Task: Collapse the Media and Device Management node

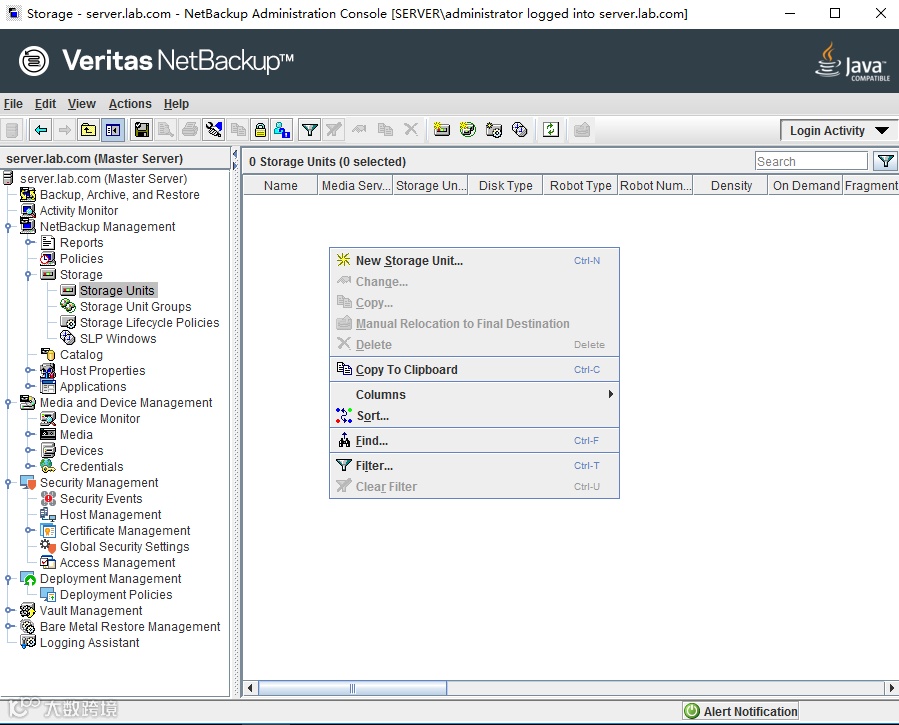Action: [8, 403]
